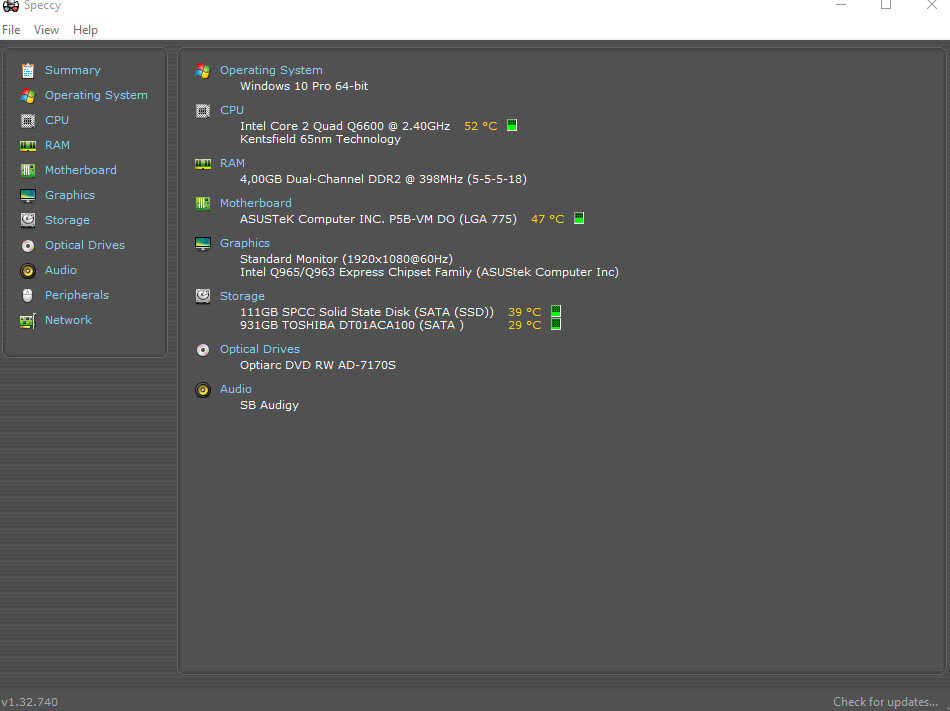This screenshot has height=711, width=950.
Task: Click the Motherboard heading link in summary
Action: click(255, 203)
